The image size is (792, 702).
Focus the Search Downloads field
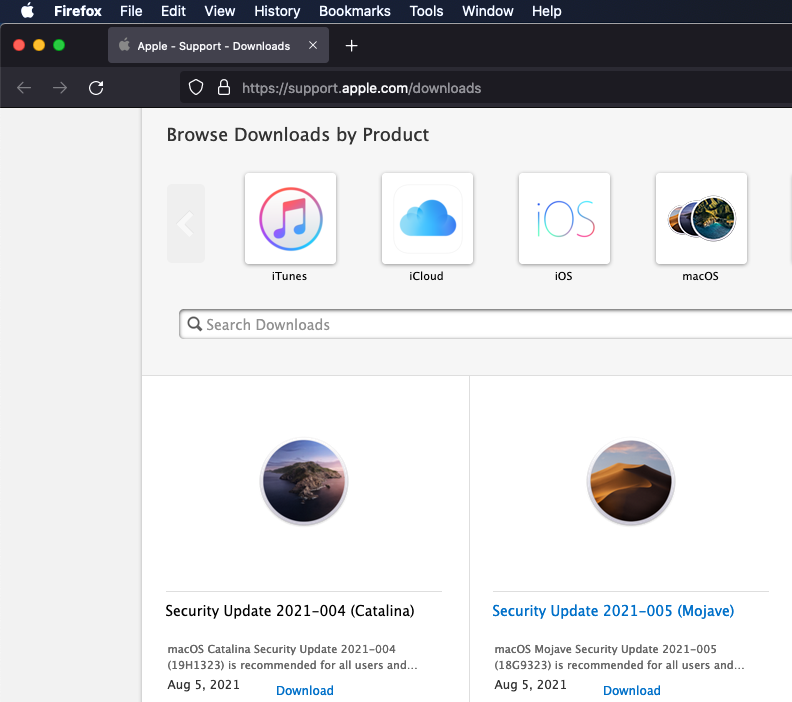[x=486, y=324]
